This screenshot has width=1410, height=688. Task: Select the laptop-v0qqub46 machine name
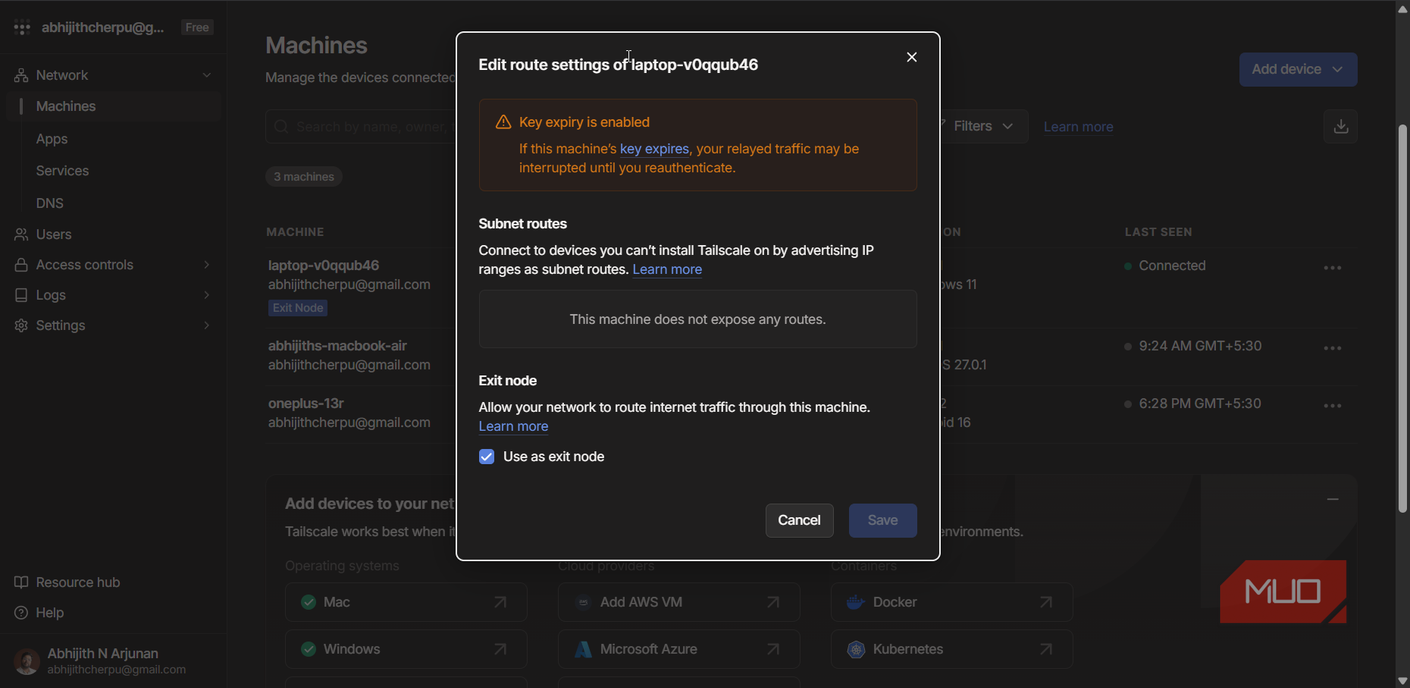coord(323,265)
